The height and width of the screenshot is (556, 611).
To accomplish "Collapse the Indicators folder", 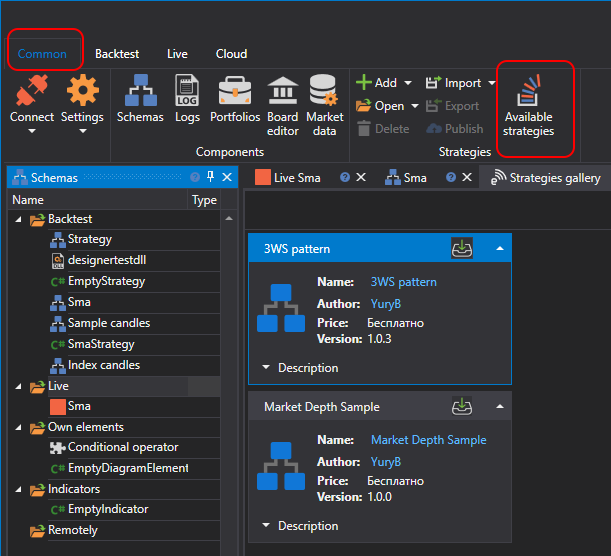I will 18,489.
